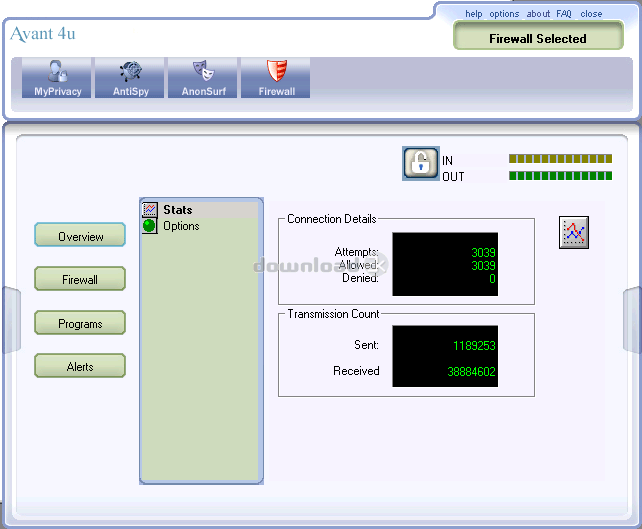Open the traffic graph icon
This screenshot has width=642, height=529.
click(x=574, y=233)
